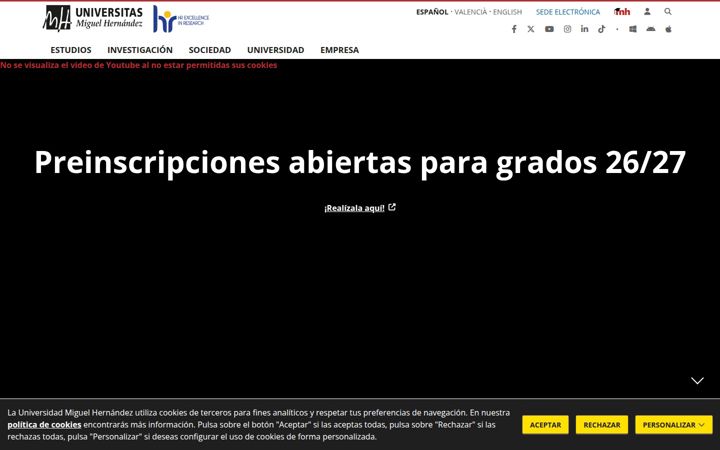Open the Android app icon
720x450 pixels.
(x=651, y=29)
